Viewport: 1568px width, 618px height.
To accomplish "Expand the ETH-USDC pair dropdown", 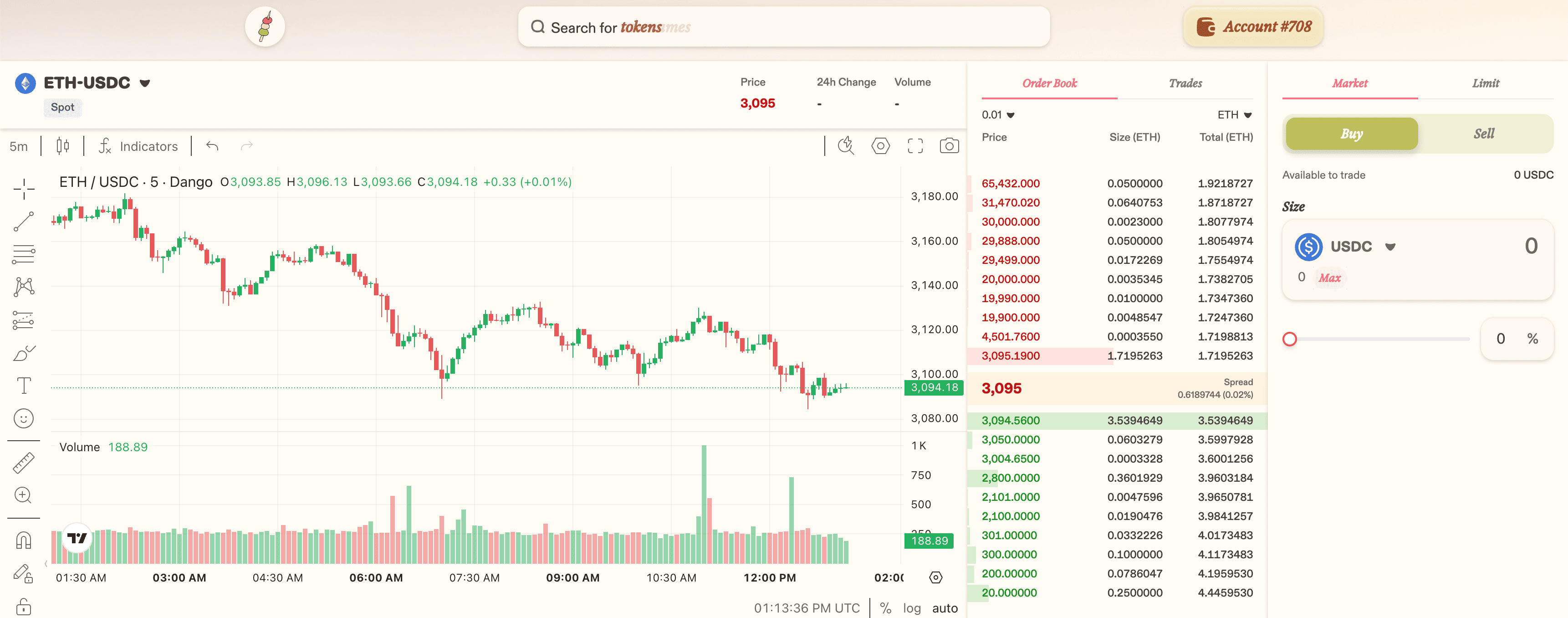I will click(145, 83).
